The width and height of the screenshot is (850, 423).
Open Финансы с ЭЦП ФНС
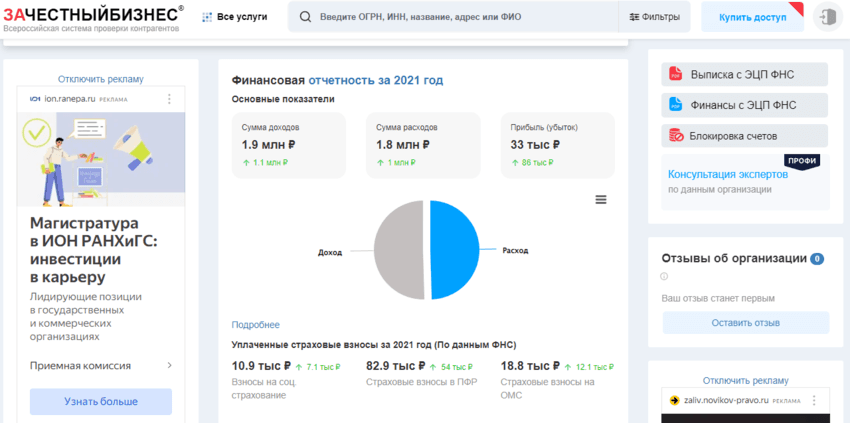[x=744, y=105]
